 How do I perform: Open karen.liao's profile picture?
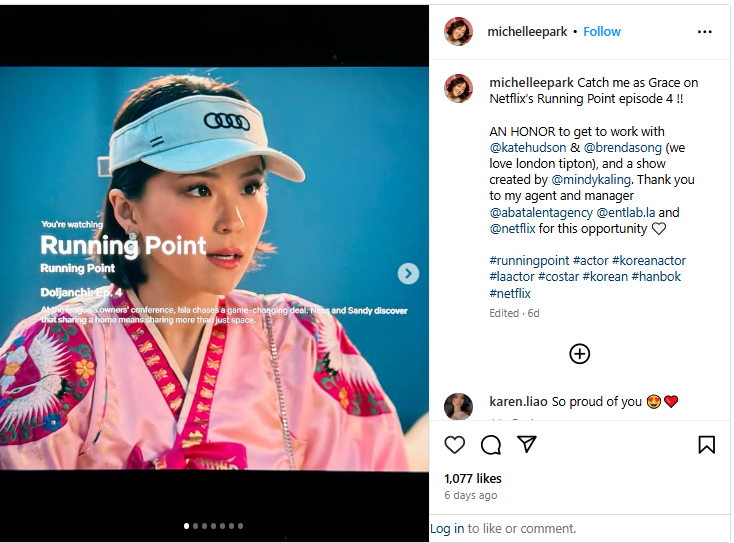458,406
